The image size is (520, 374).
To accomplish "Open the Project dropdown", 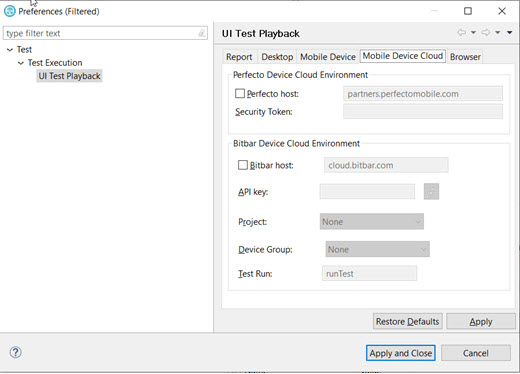I will [x=372, y=221].
